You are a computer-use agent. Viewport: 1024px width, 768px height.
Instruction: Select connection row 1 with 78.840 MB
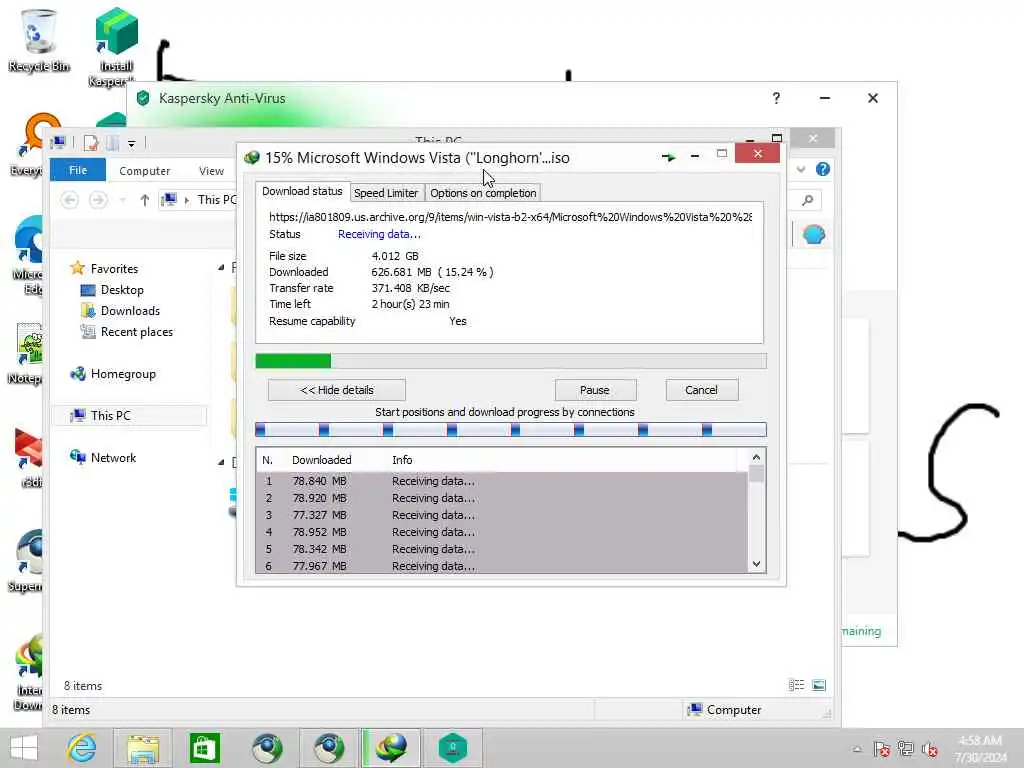501,481
